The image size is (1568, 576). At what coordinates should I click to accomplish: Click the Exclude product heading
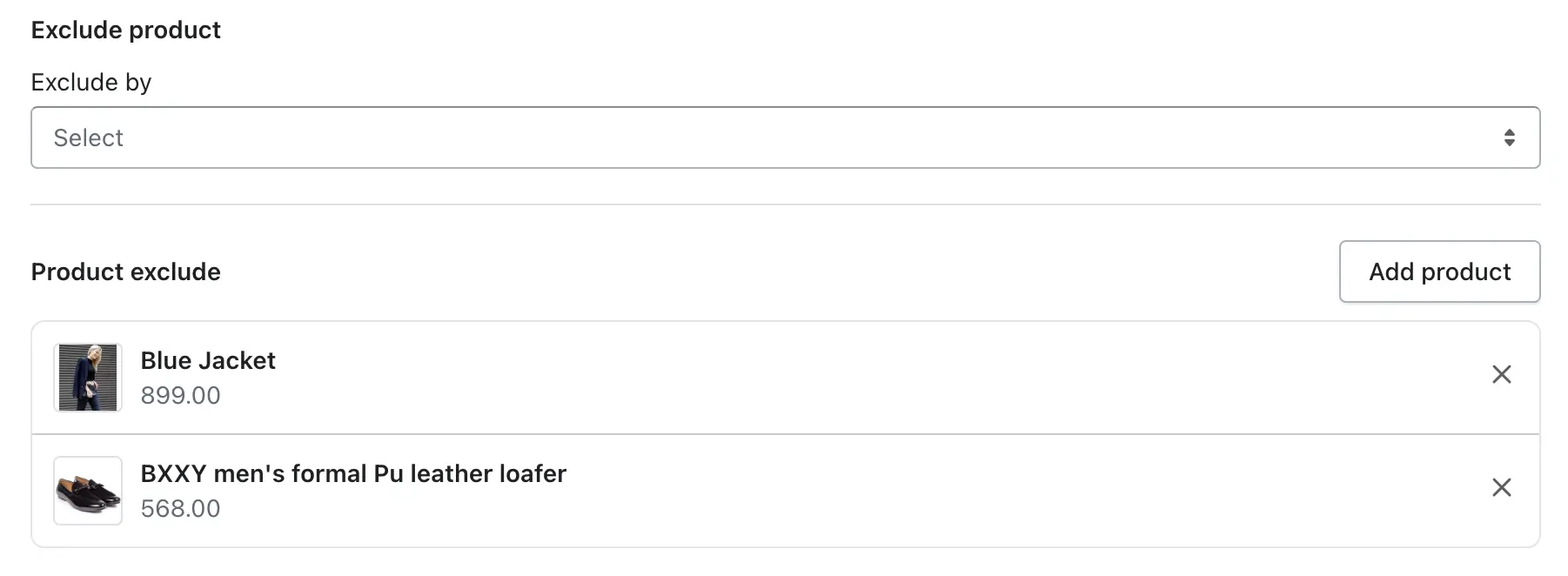click(x=126, y=30)
